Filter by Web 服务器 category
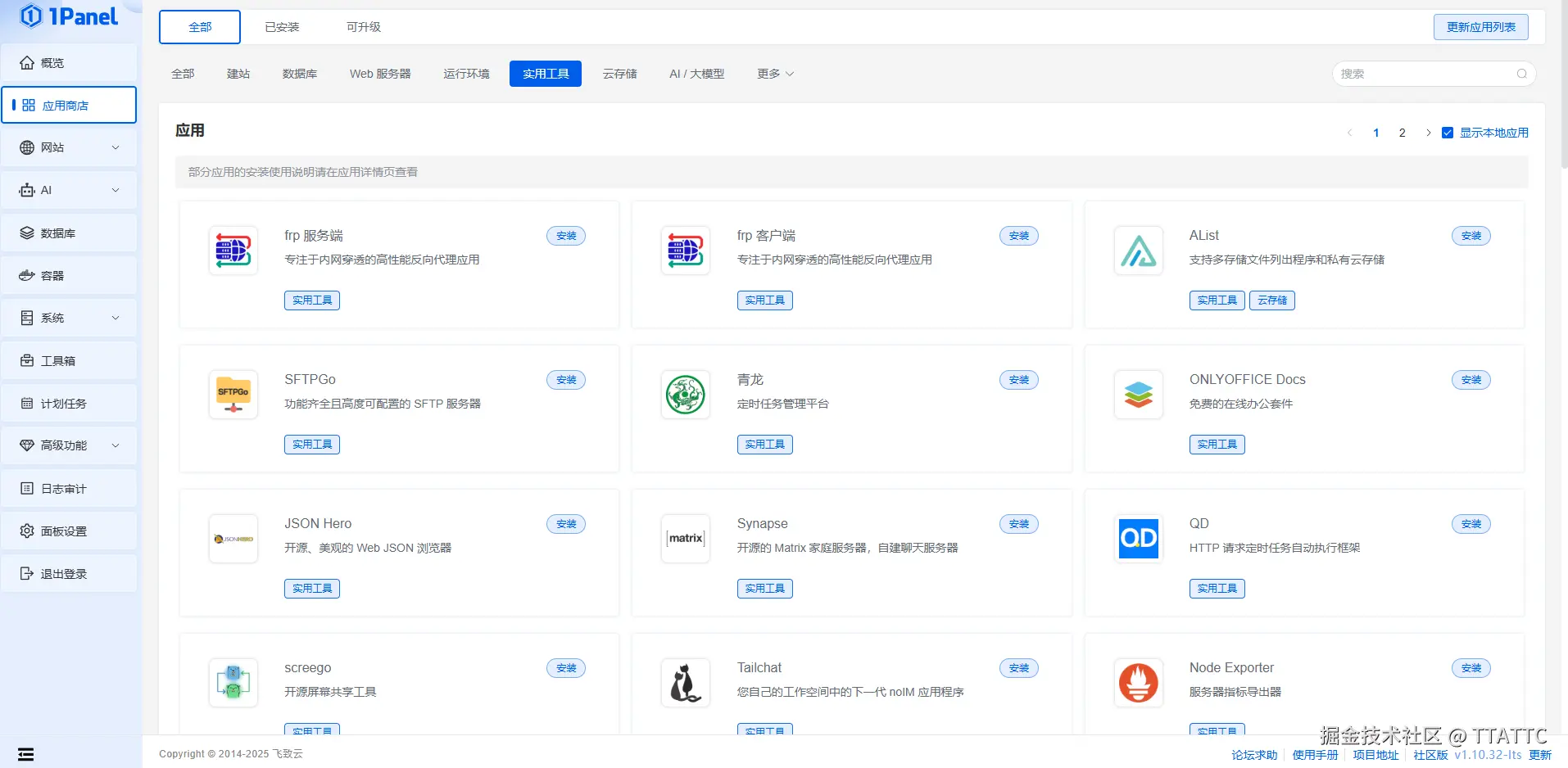Image resolution: width=1568 pixels, height=768 pixels. pyautogui.click(x=380, y=74)
